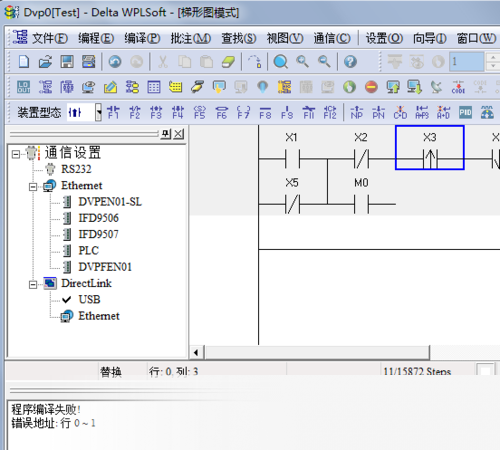Insert normally closed contact F2
The image size is (500, 450).
click(x=135, y=113)
